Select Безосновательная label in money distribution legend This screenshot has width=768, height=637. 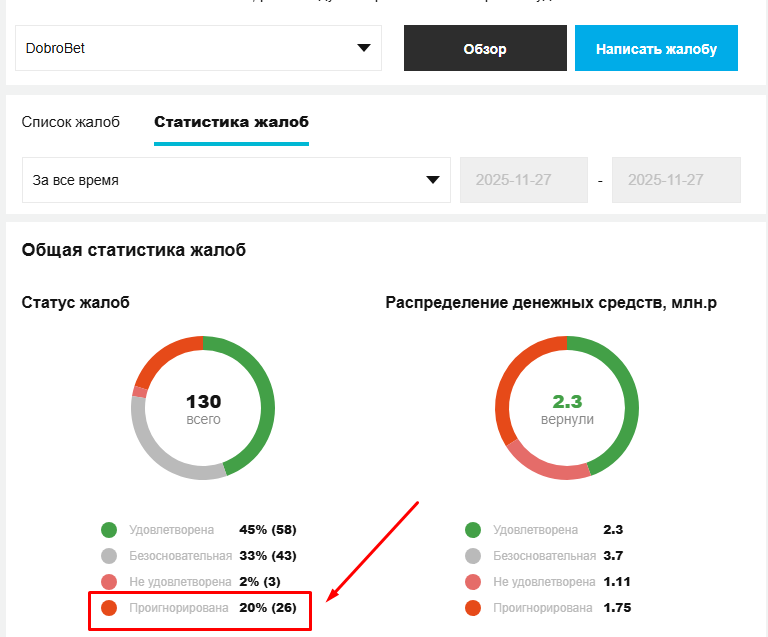point(544,556)
